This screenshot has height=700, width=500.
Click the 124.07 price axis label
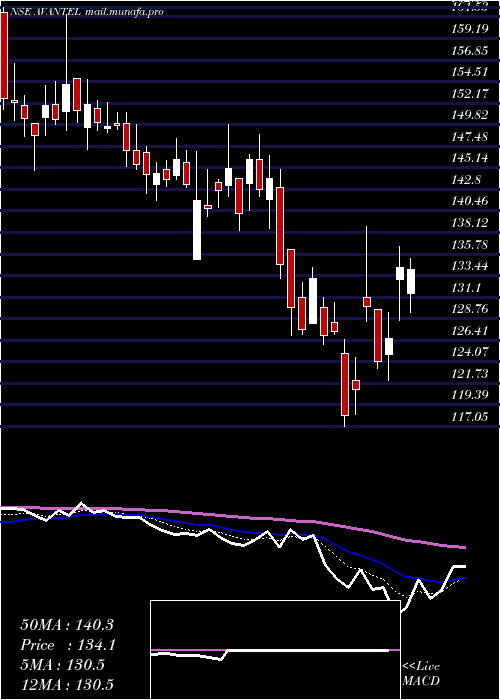pyautogui.click(x=470, y=352)
